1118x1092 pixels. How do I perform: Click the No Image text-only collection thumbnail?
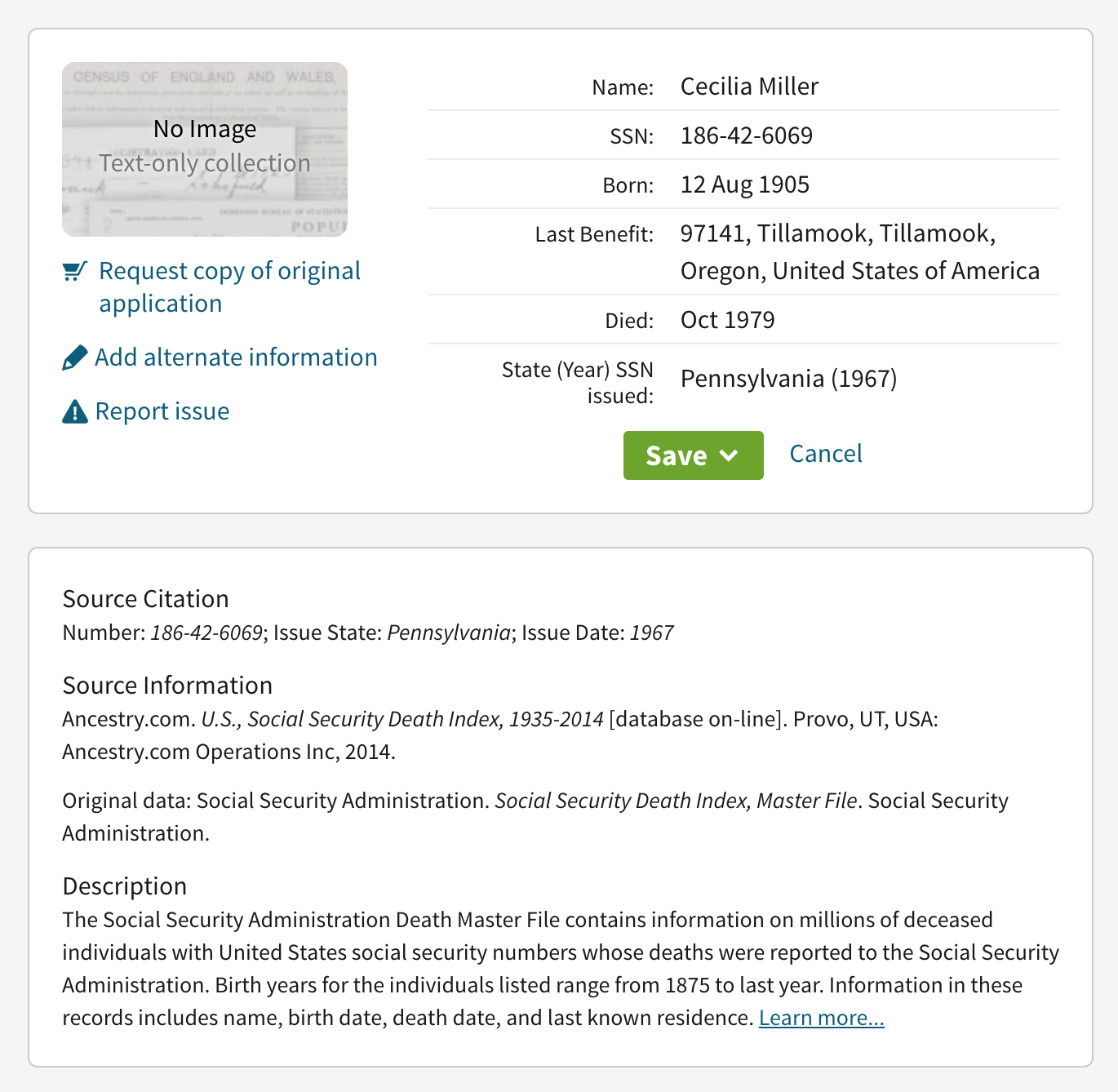pos(205,149)
